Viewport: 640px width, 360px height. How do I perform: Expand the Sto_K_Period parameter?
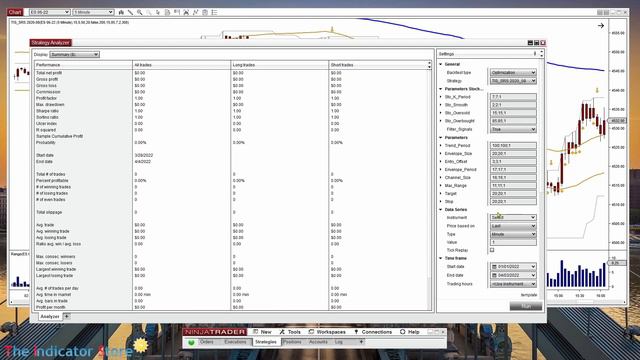440,97
